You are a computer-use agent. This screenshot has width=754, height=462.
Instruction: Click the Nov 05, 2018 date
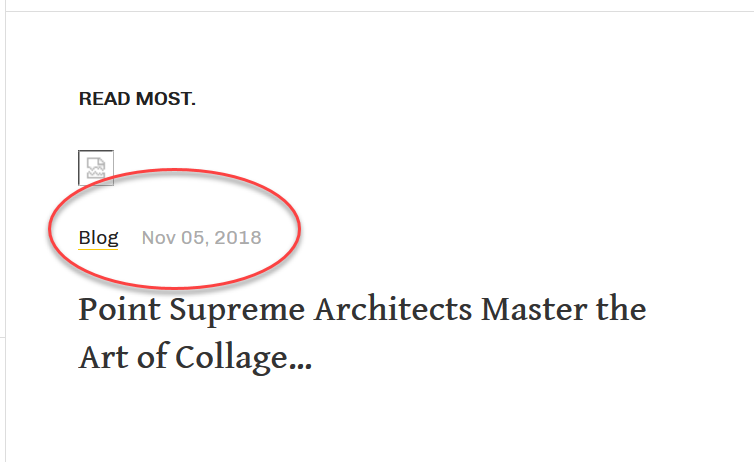coord(201,238)
